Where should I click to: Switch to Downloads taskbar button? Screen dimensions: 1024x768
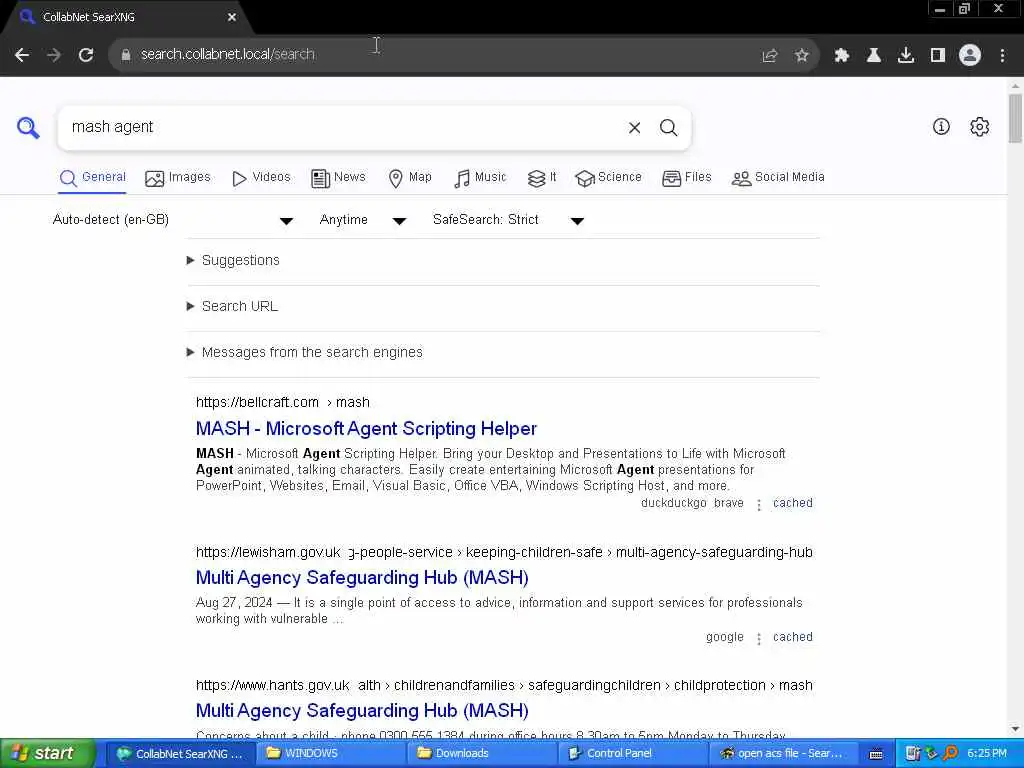click(x=482, y=754)
